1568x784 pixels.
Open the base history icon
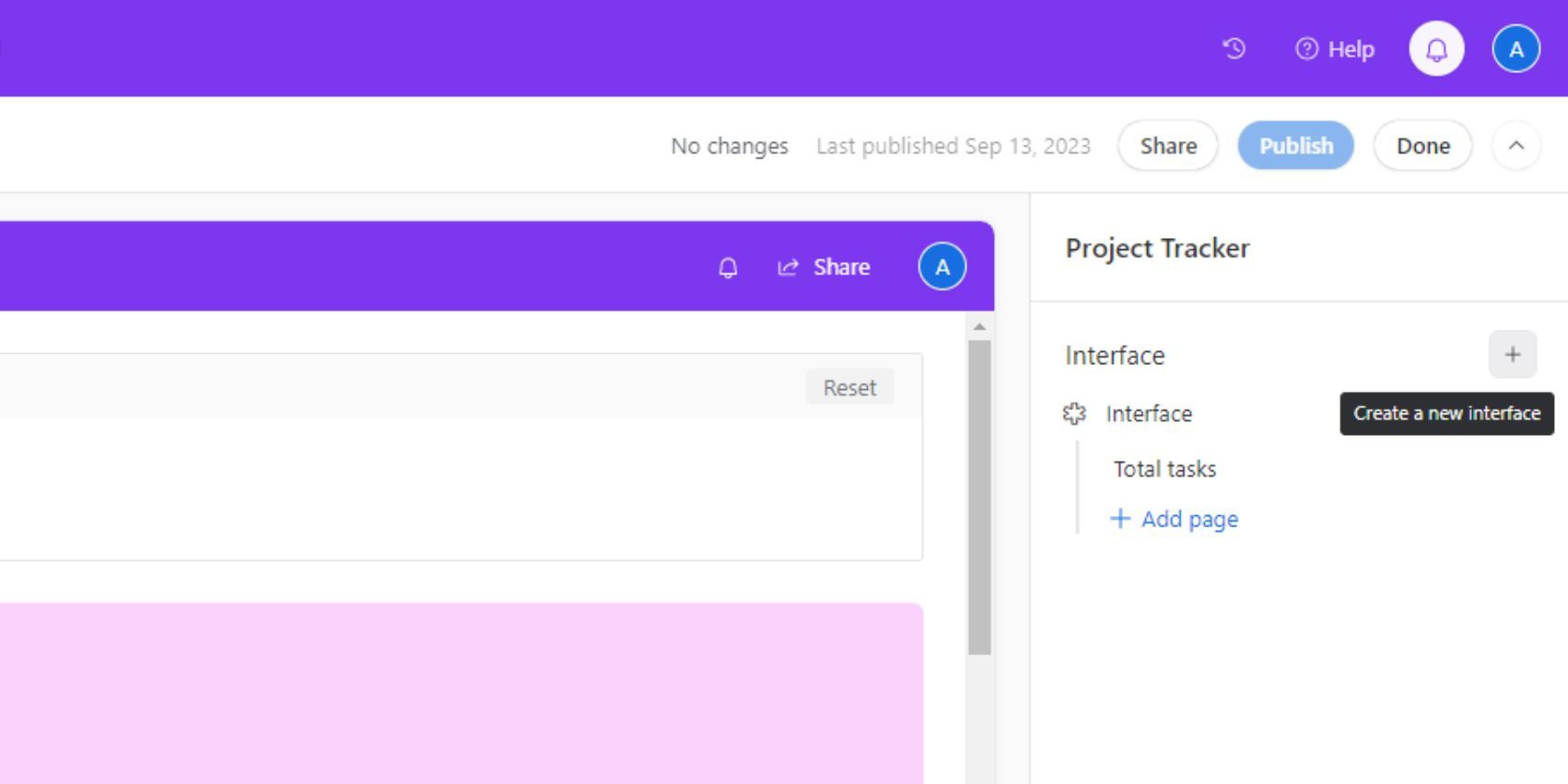[x=1234, y=49]
